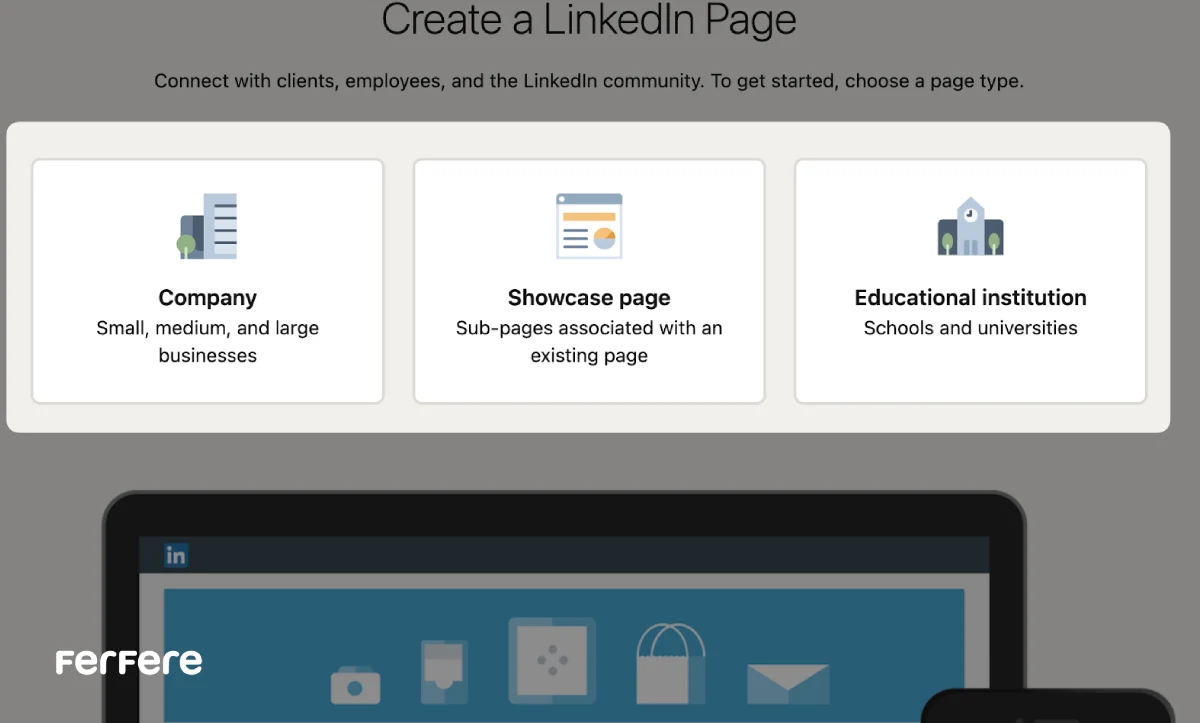
Task: Click the school building icon
Action: [x=970, y=227]
